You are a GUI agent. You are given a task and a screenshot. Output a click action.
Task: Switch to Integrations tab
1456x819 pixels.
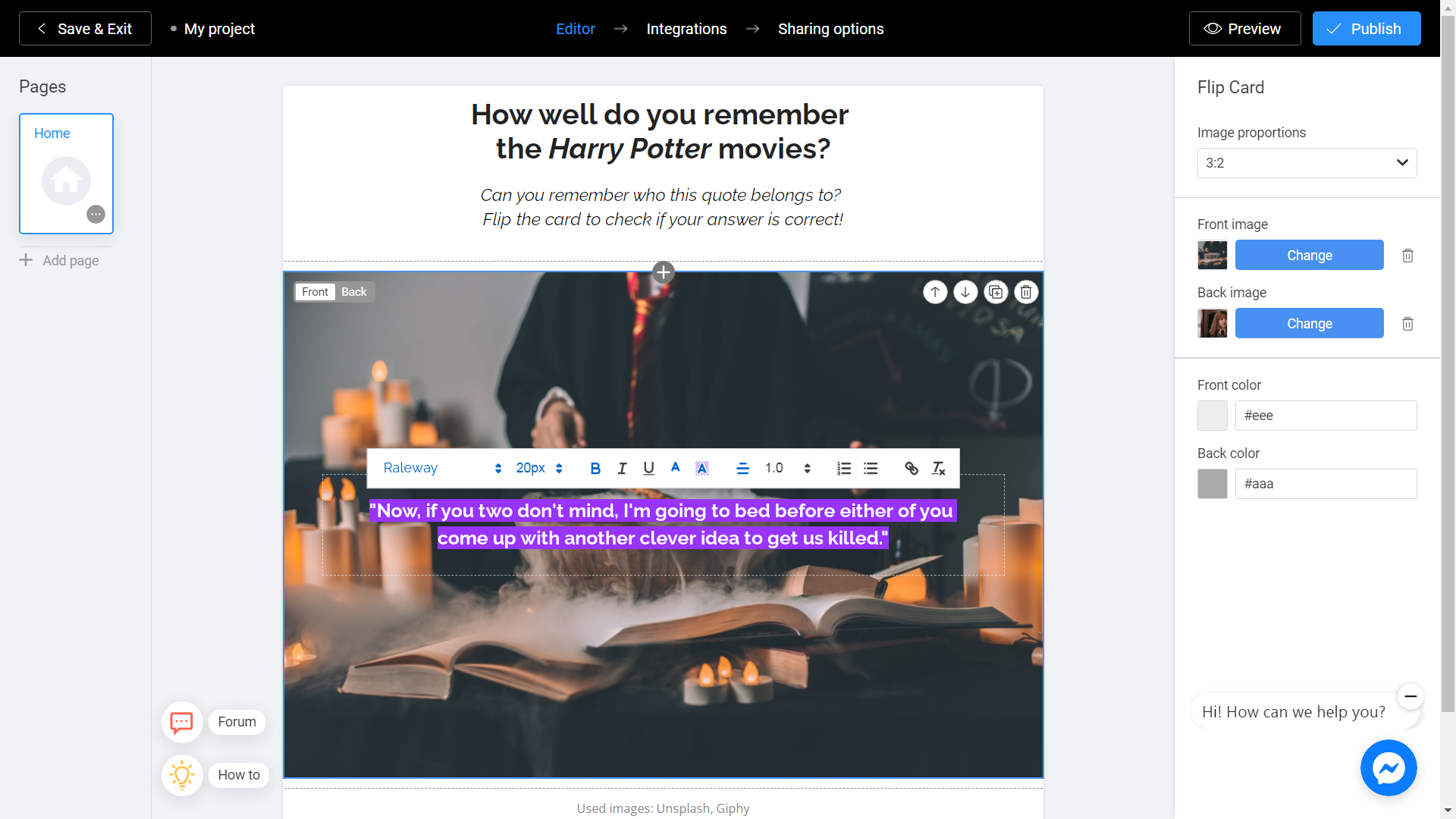coord(688,28)
